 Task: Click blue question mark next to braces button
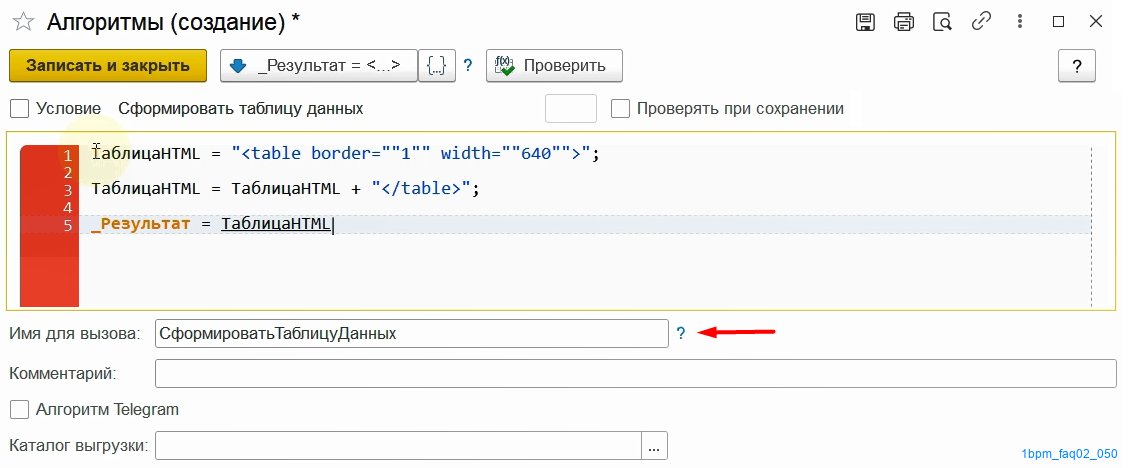467,66
